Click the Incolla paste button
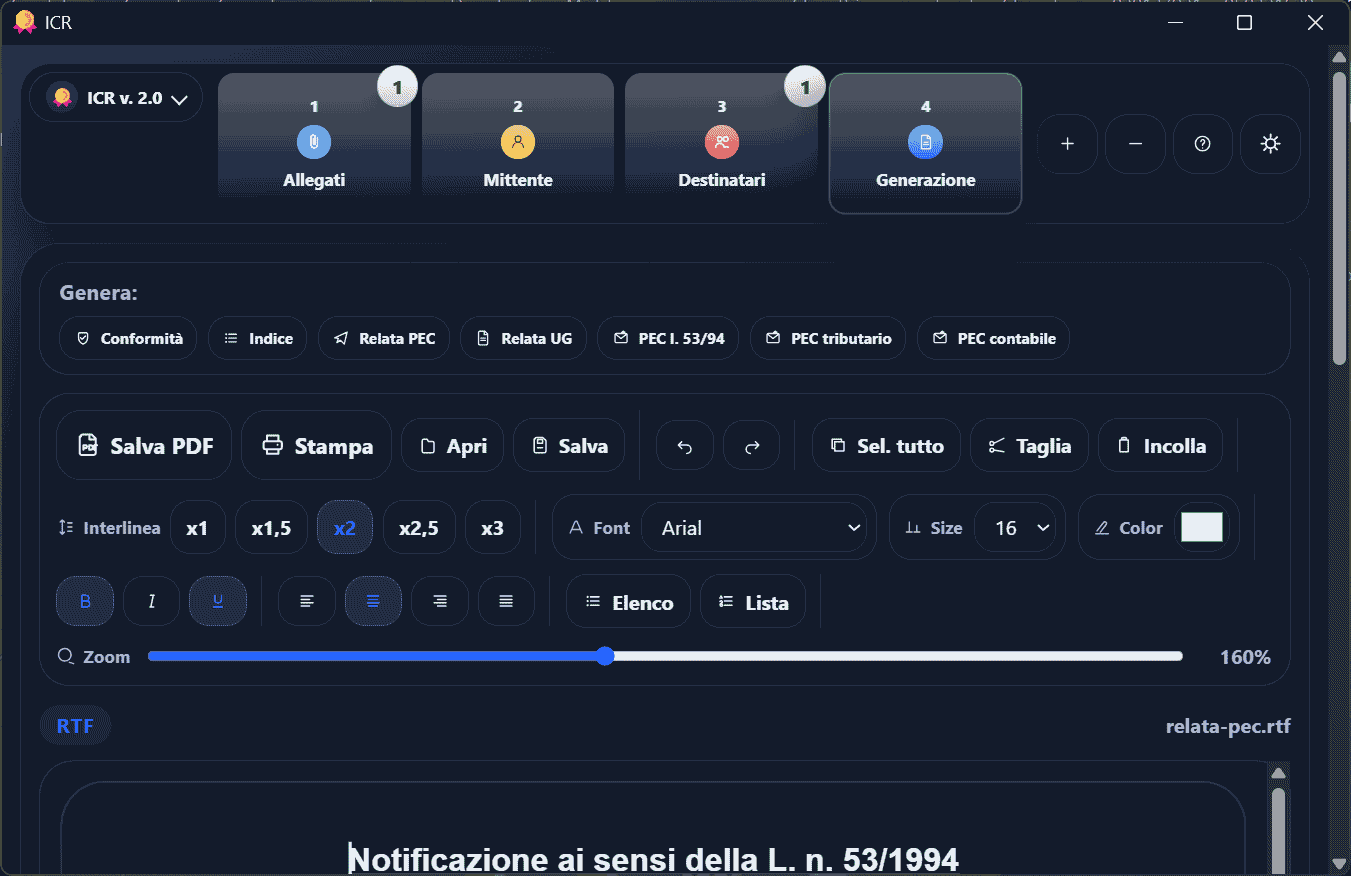The width and height of the screenshot is (1351, 876). (x=1160, y=446)
